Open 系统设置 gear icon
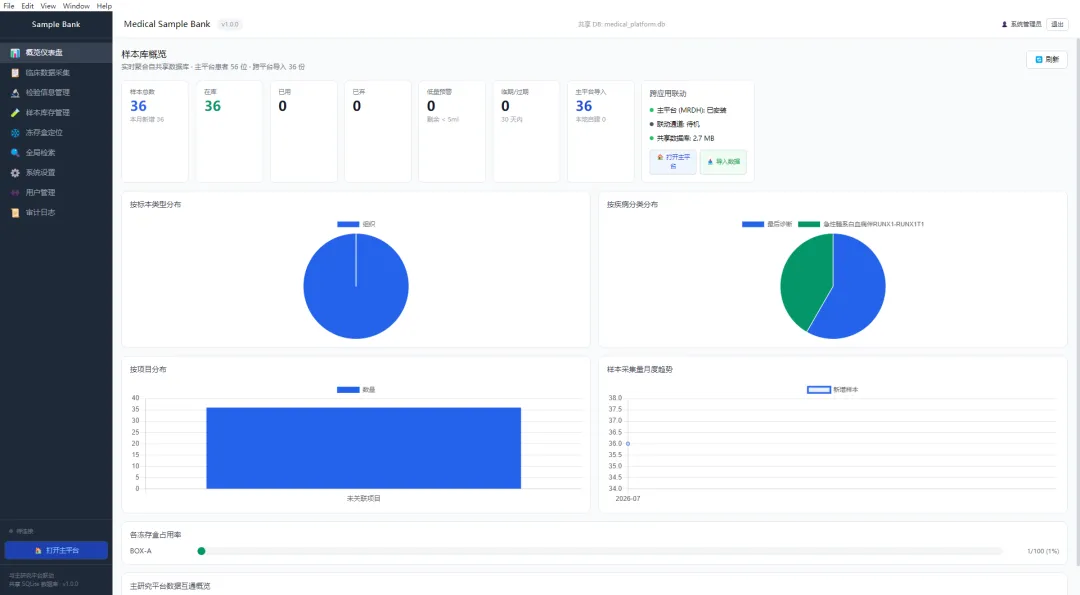This screenshot has height=595, width=1080. (x=14, y=173)
